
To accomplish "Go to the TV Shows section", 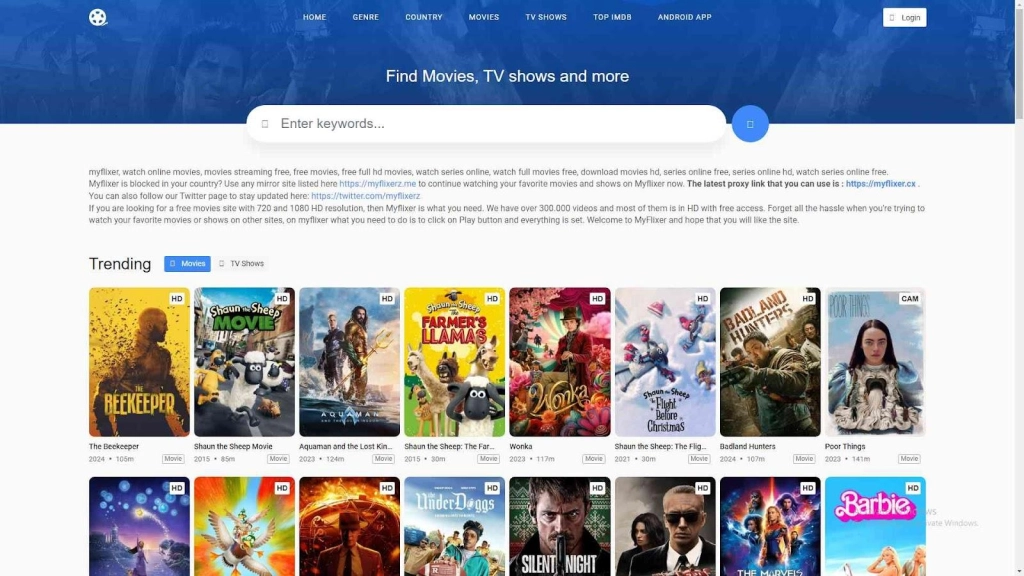I will [x=546, y=17].
